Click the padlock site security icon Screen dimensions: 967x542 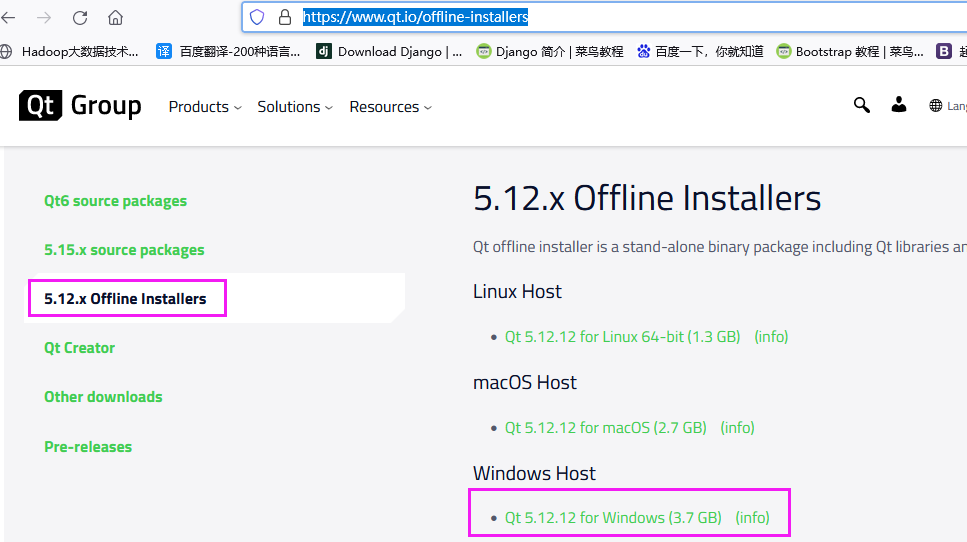284,17
